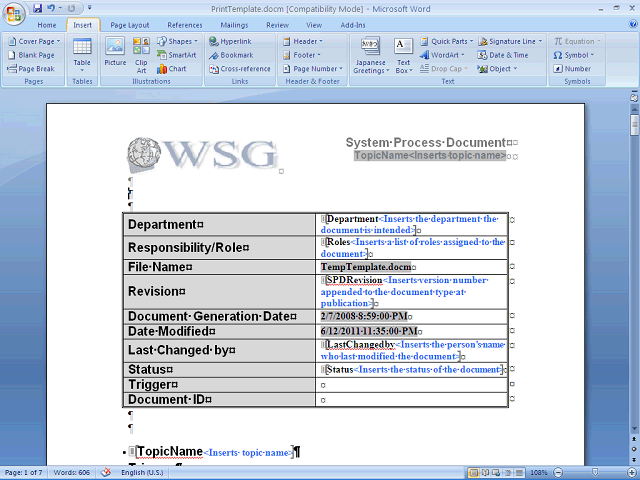640x480 pixels.
Task: Open the Symbol gallery
Action: tap(573, 55)
